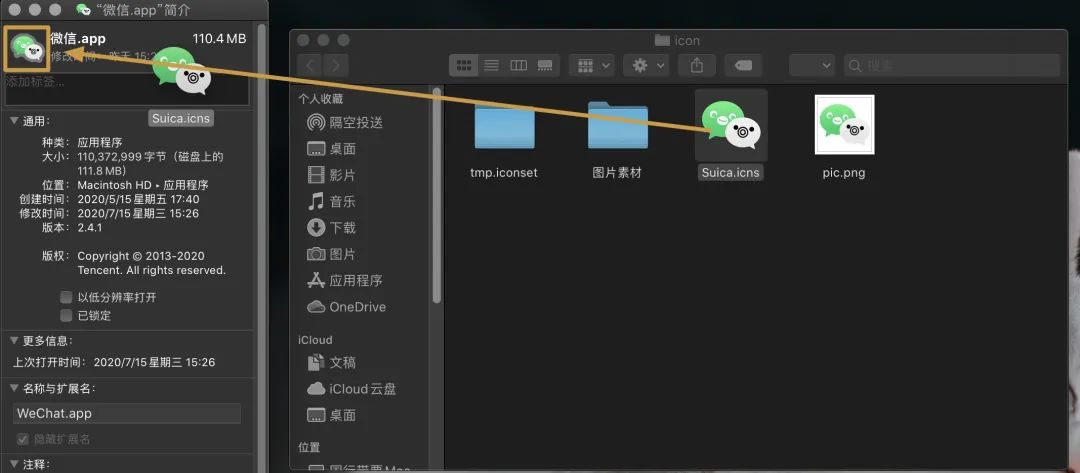
Task: Toggle the 注释 section disclosure triangle
Action: coord(14,464)
